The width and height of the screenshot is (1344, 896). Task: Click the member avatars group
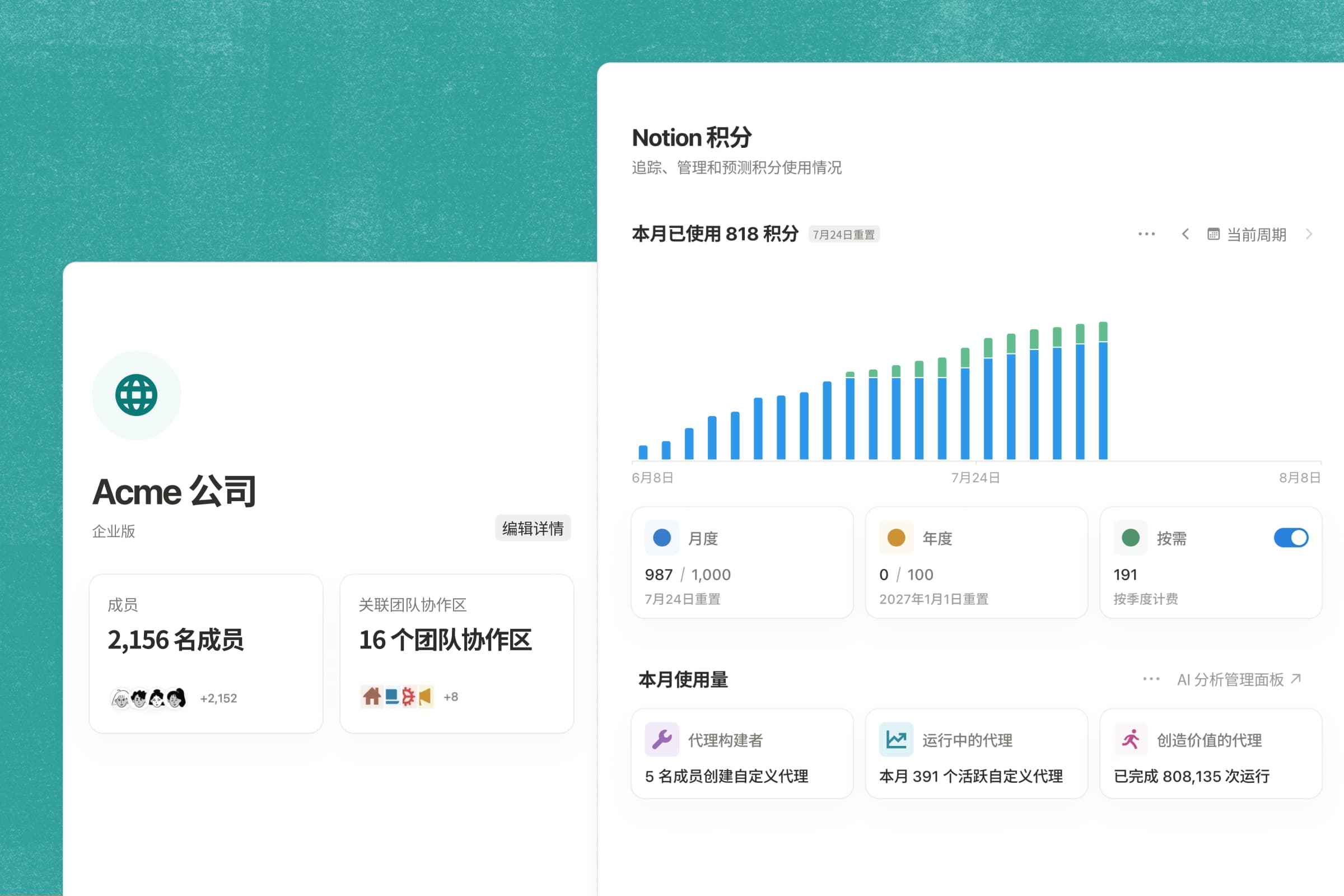(x=148, y=698)
